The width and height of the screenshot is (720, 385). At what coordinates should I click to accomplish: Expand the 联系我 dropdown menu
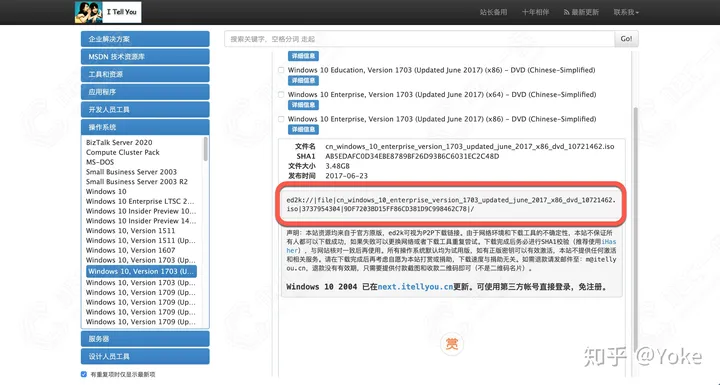626,12
